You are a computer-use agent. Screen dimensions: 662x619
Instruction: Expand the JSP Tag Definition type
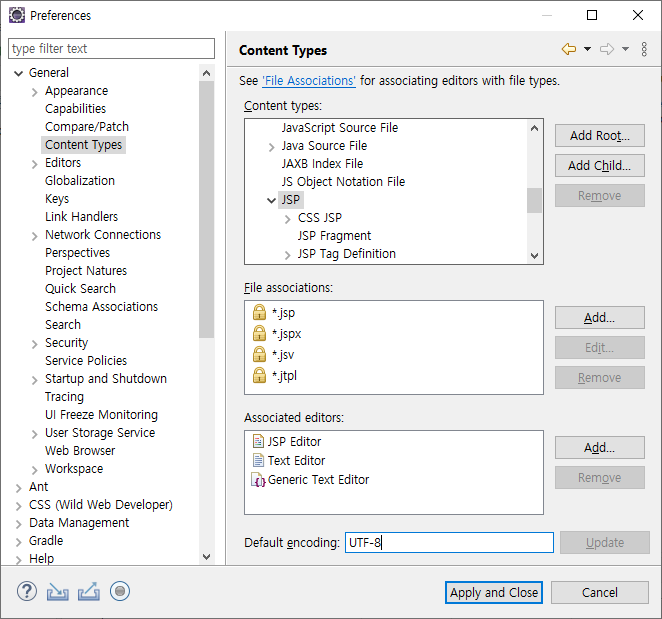(288, 255)
